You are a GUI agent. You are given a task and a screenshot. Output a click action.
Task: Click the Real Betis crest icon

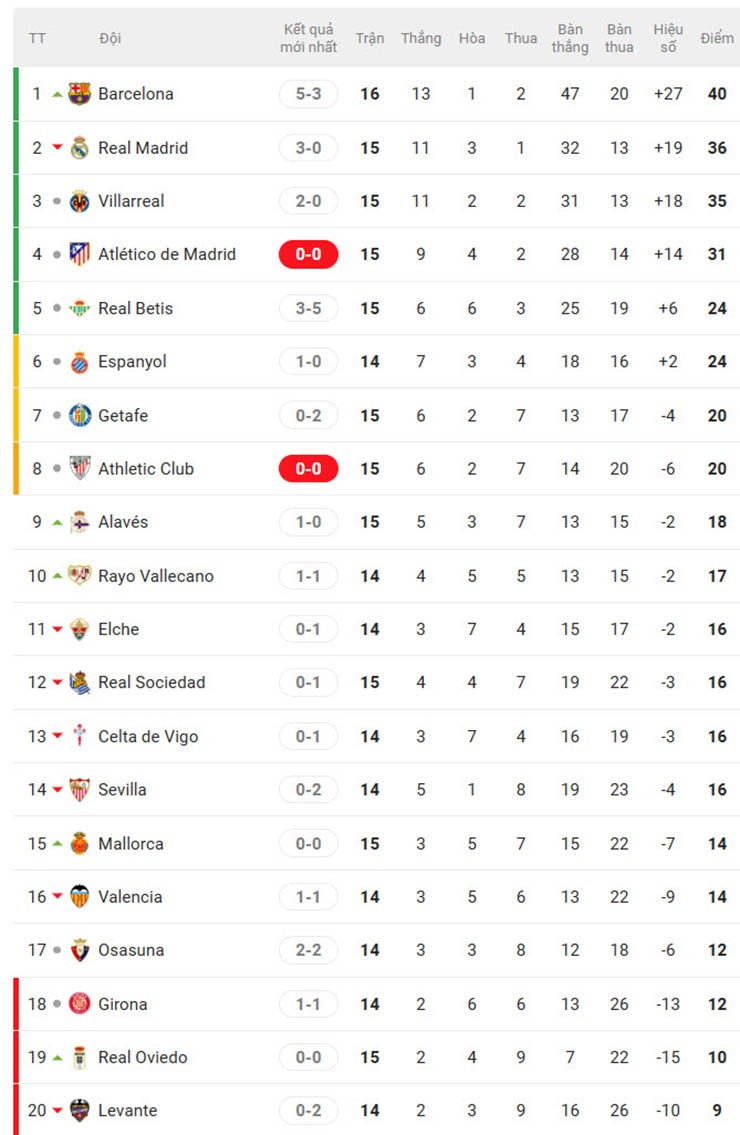[80, 308]
